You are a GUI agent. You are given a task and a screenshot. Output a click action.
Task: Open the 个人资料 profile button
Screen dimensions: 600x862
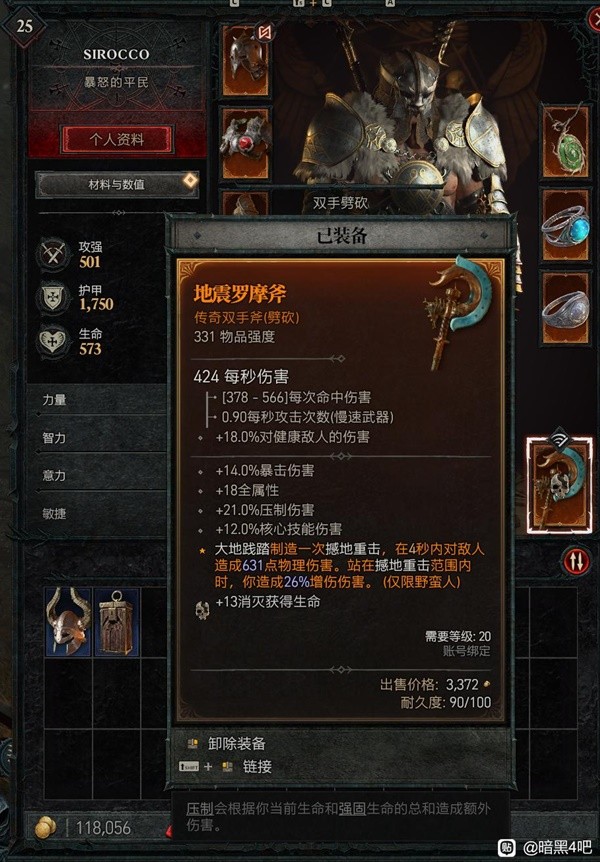click(x=117, y=140)
